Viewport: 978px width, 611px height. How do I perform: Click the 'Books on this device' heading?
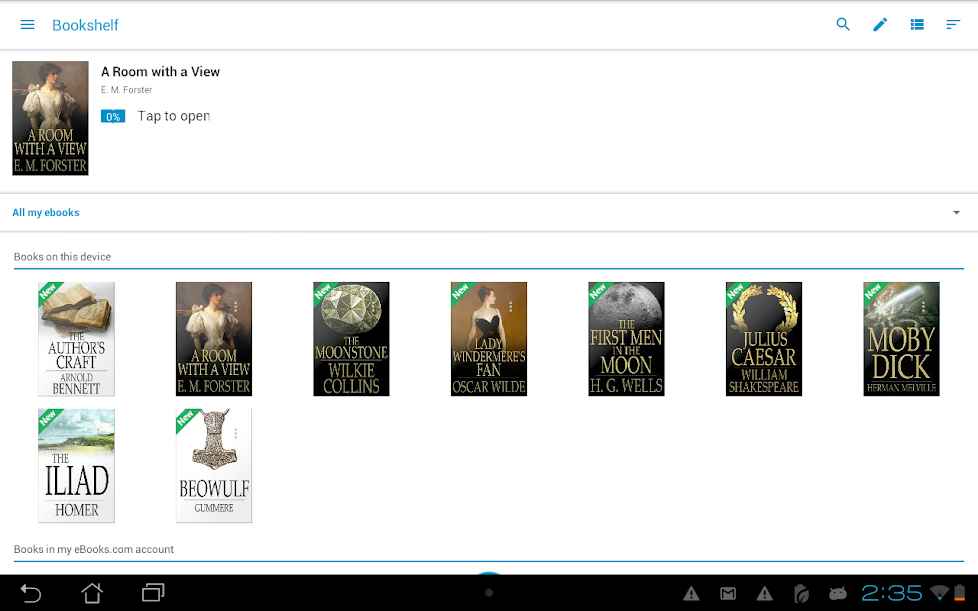coord(62,257)
